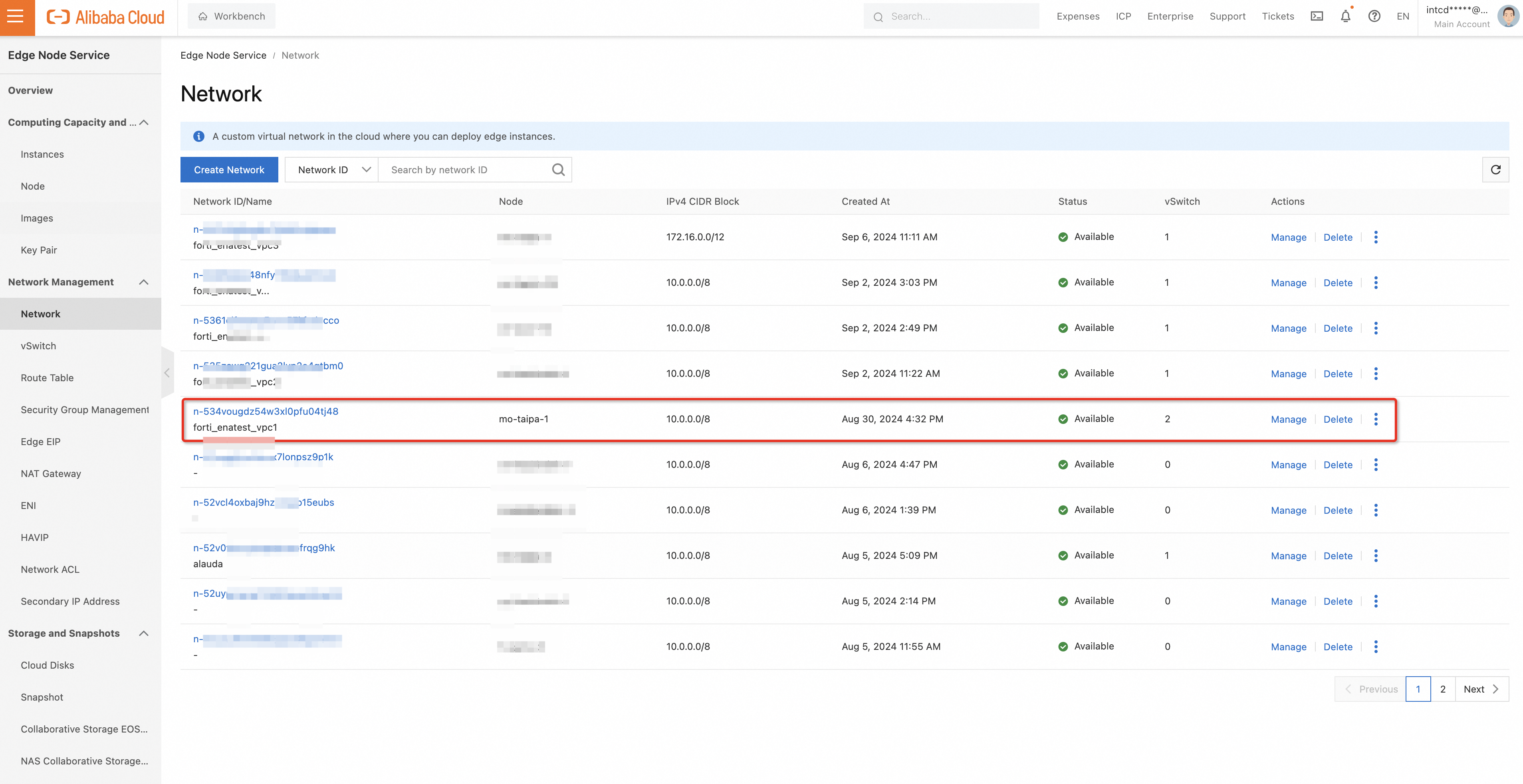Open the notifications bell

click(1346, 16)
